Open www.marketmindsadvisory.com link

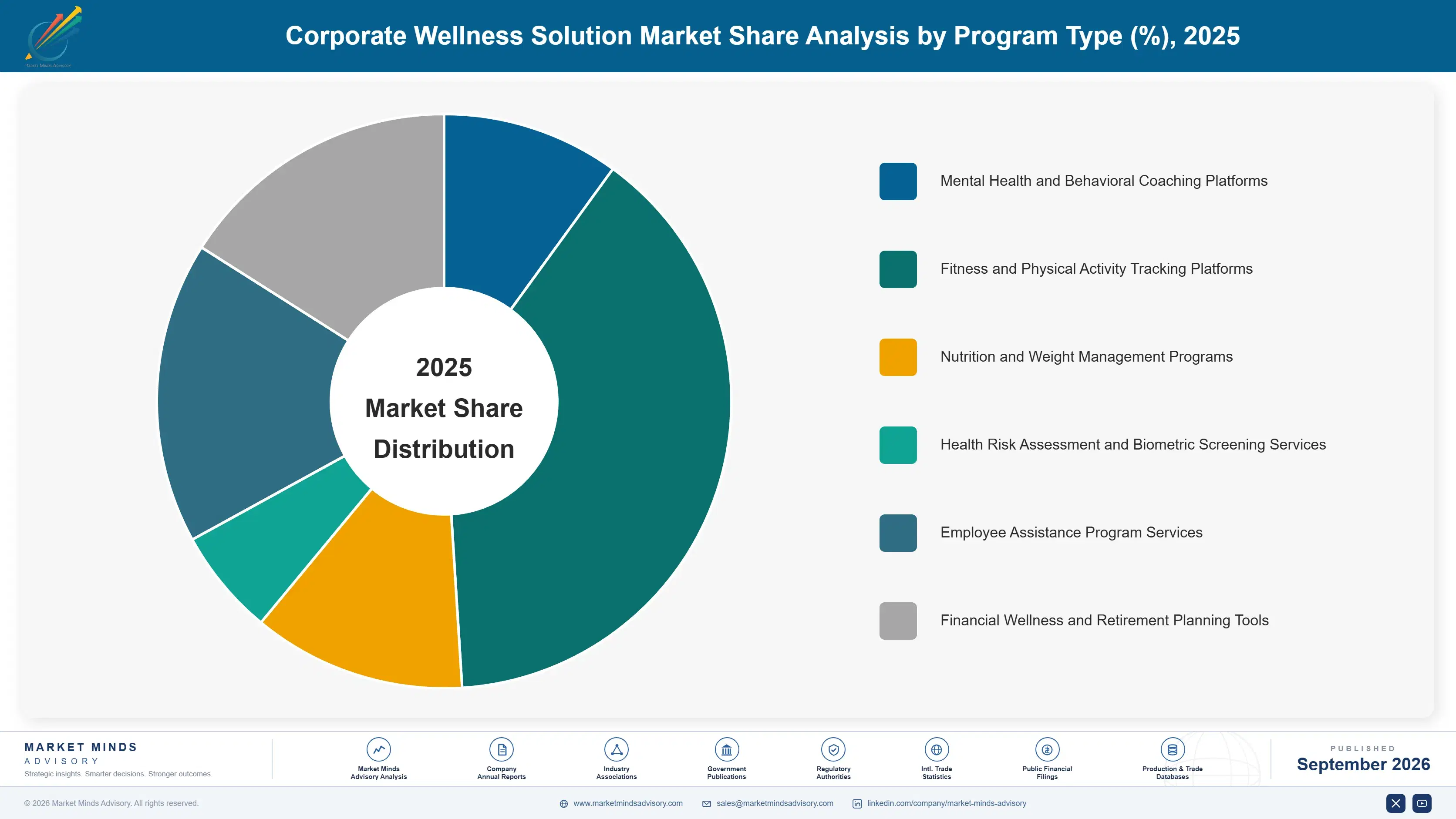tap(628, 803)
